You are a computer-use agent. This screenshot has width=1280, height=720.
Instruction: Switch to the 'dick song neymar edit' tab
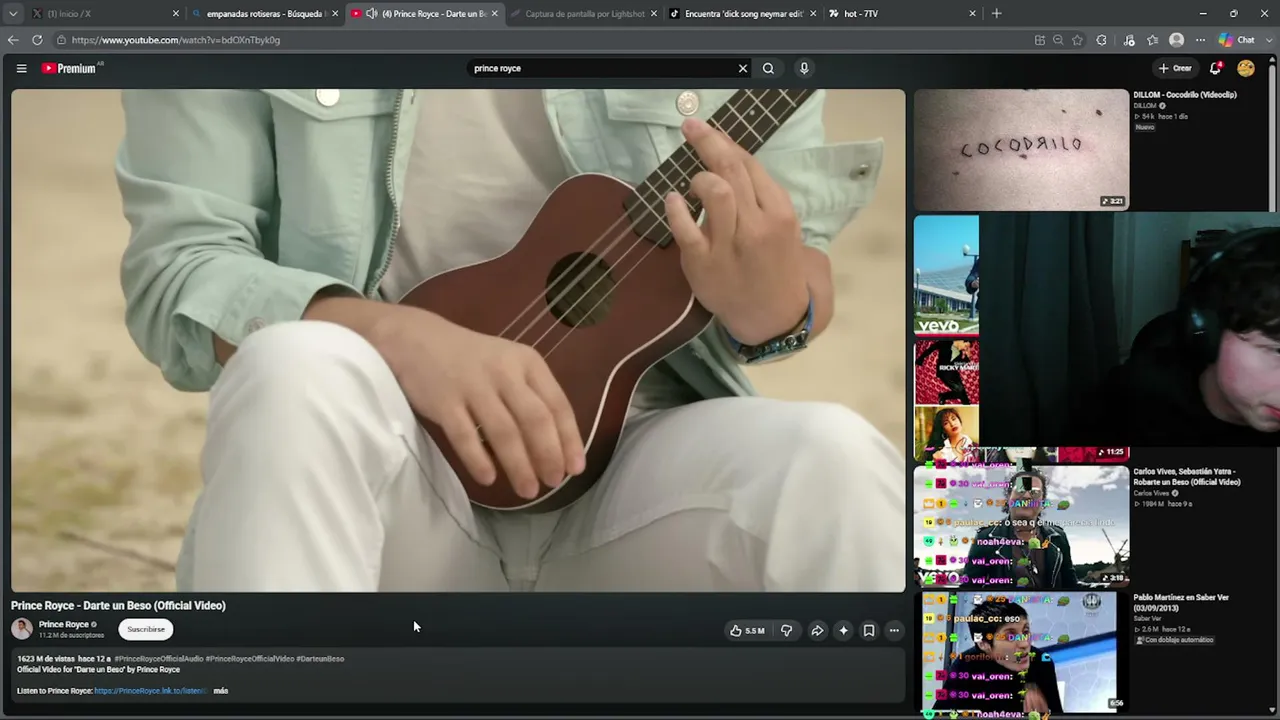pyautogui.click(x=743, y=14)
